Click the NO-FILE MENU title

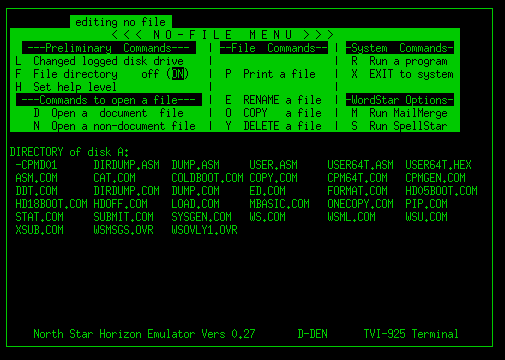tap(223, 35)
